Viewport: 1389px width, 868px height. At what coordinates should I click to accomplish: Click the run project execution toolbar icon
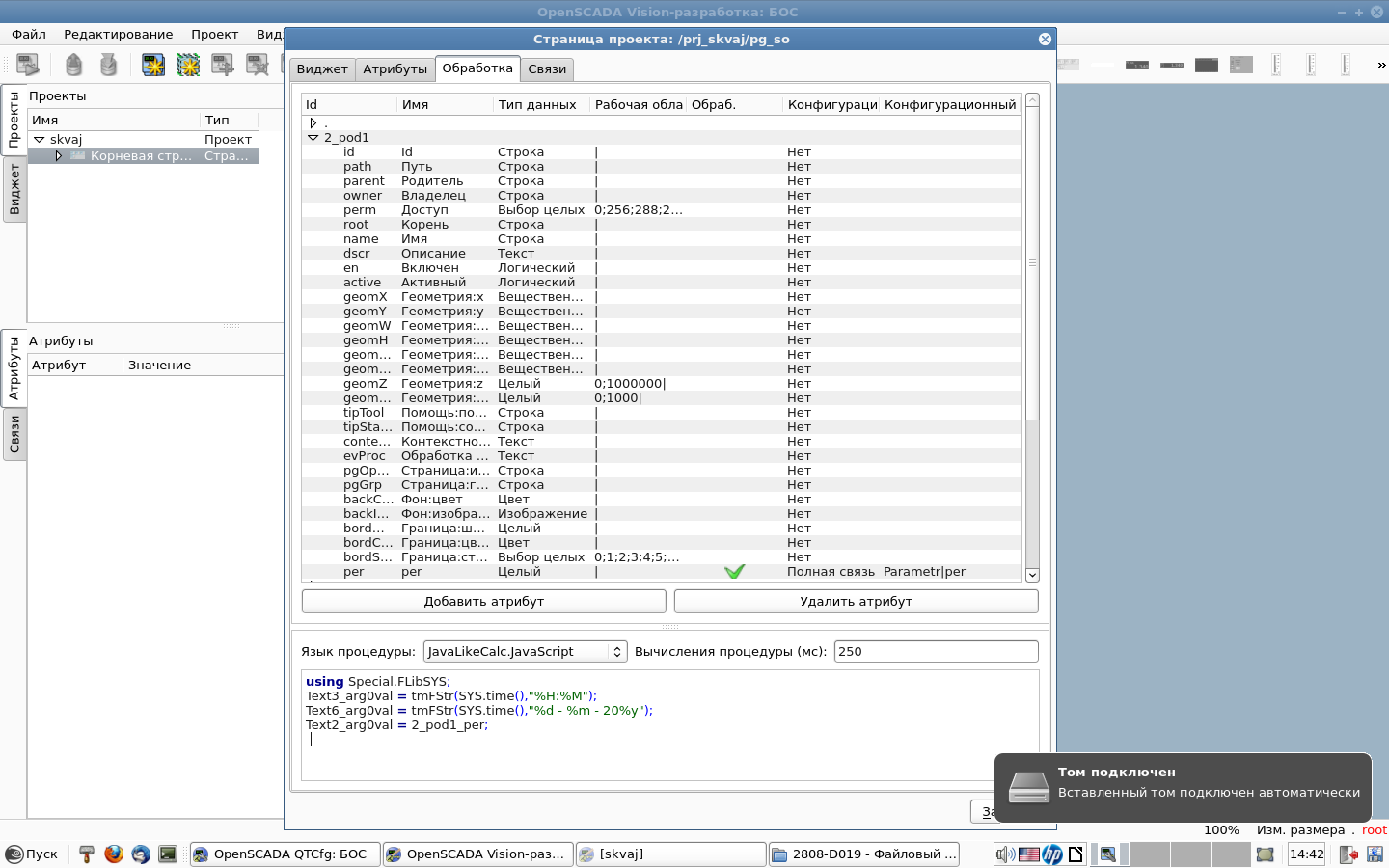click(x=28, y=65)
